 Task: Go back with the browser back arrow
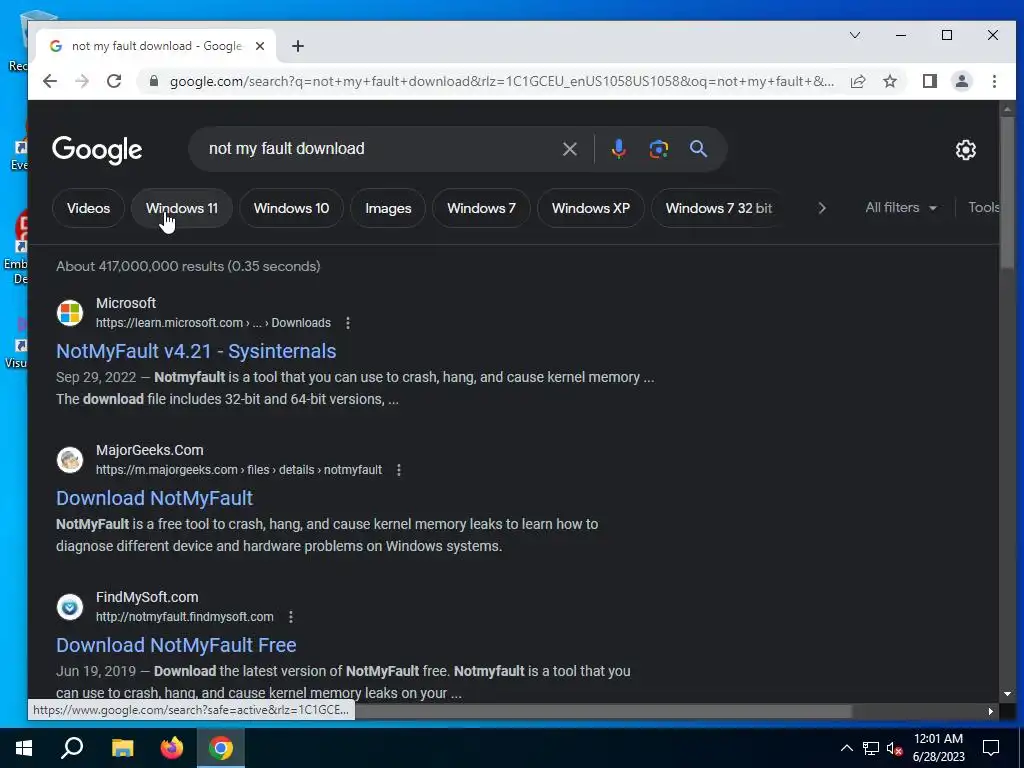[50, 81]
